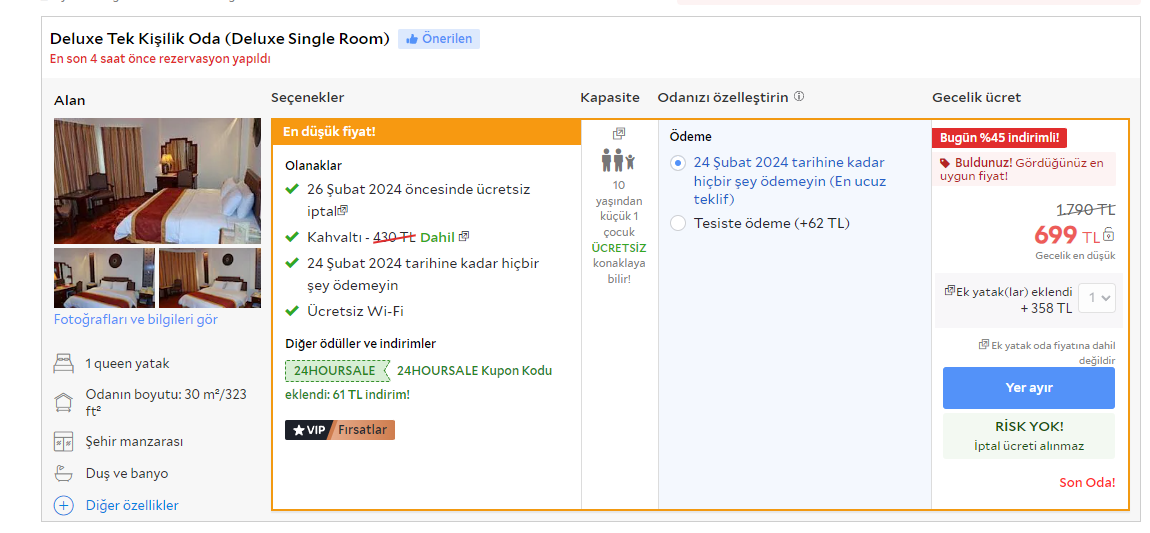The height and width of the screenshot is (533, 1150).
Task: Click the capacity people icon
Action: coord(619,159)
